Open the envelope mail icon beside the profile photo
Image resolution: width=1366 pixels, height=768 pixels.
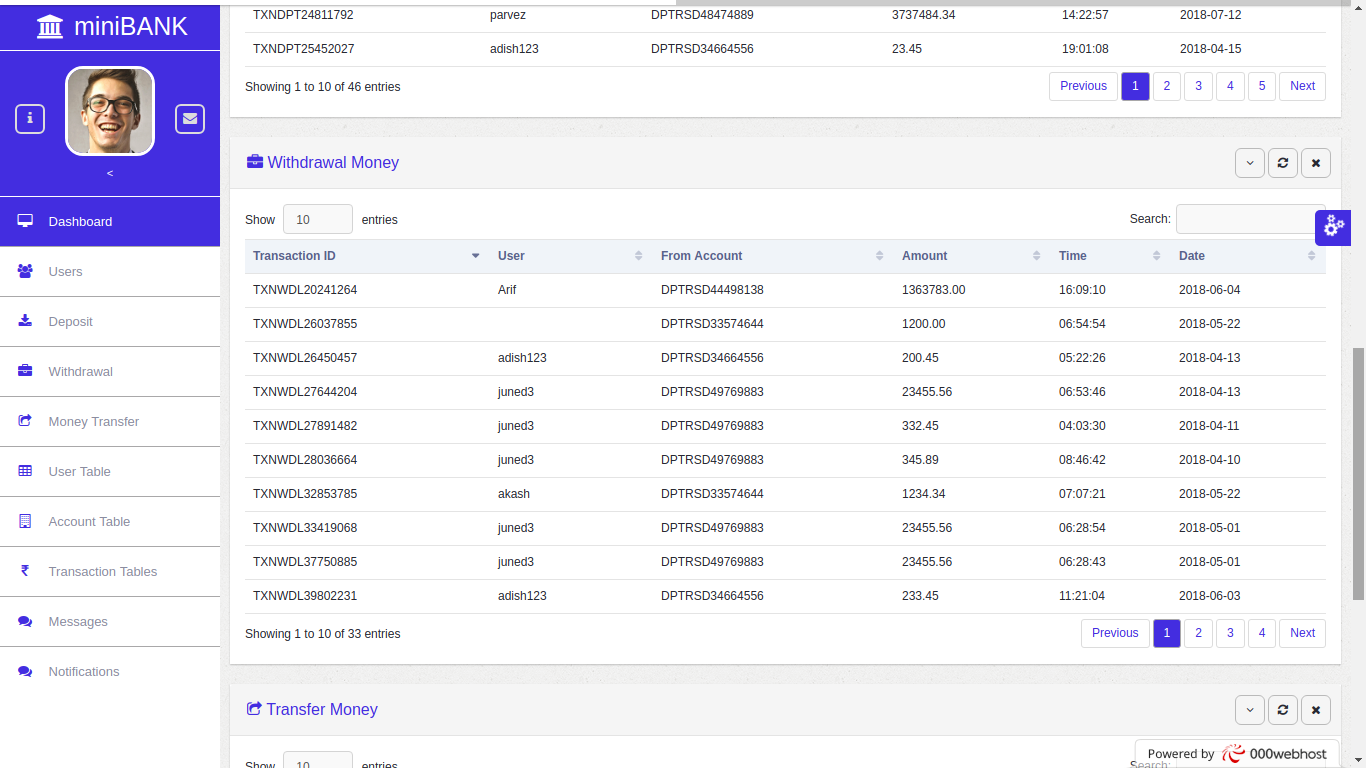(x=190, y=119)
